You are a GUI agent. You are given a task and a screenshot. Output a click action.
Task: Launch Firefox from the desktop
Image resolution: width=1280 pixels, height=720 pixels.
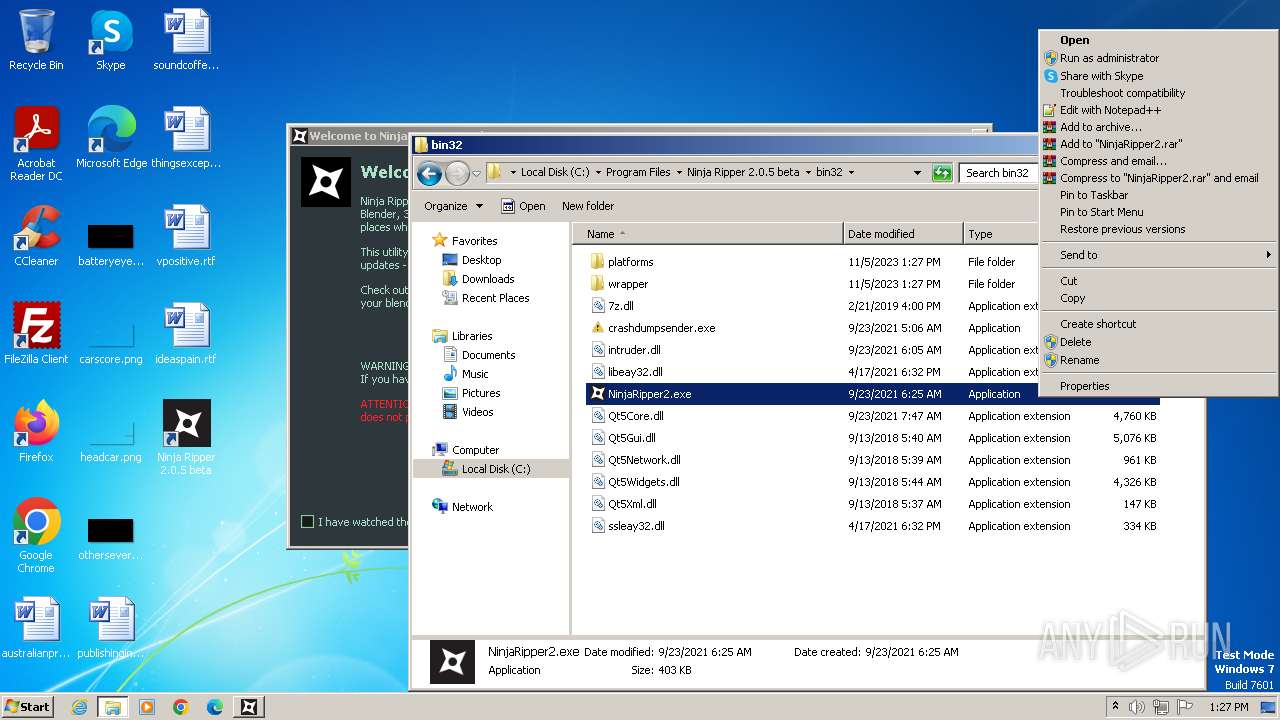point(36,432)
